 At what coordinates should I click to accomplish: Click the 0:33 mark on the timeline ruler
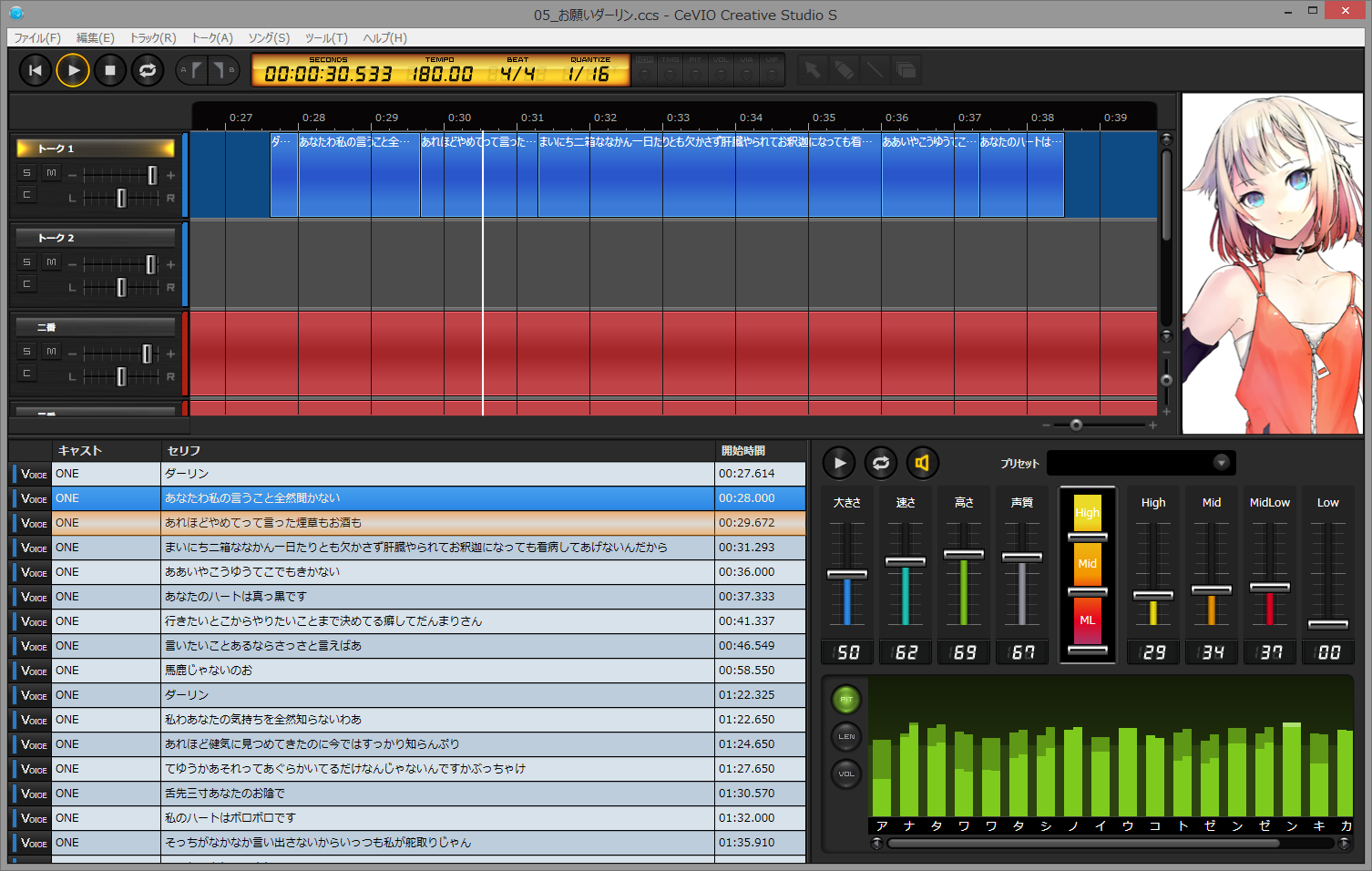[678, 118]
